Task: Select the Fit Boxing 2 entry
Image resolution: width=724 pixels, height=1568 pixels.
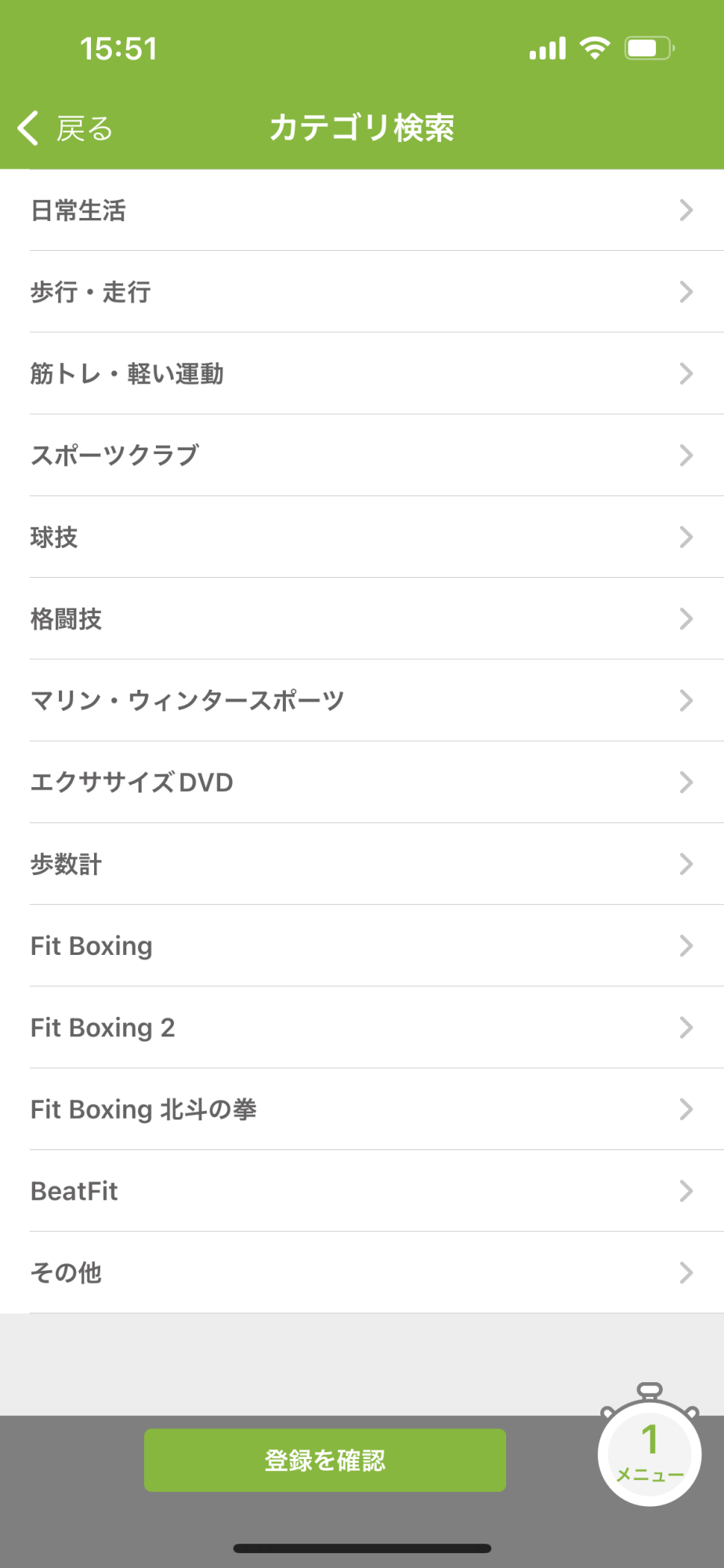Action: [362, 1027]
